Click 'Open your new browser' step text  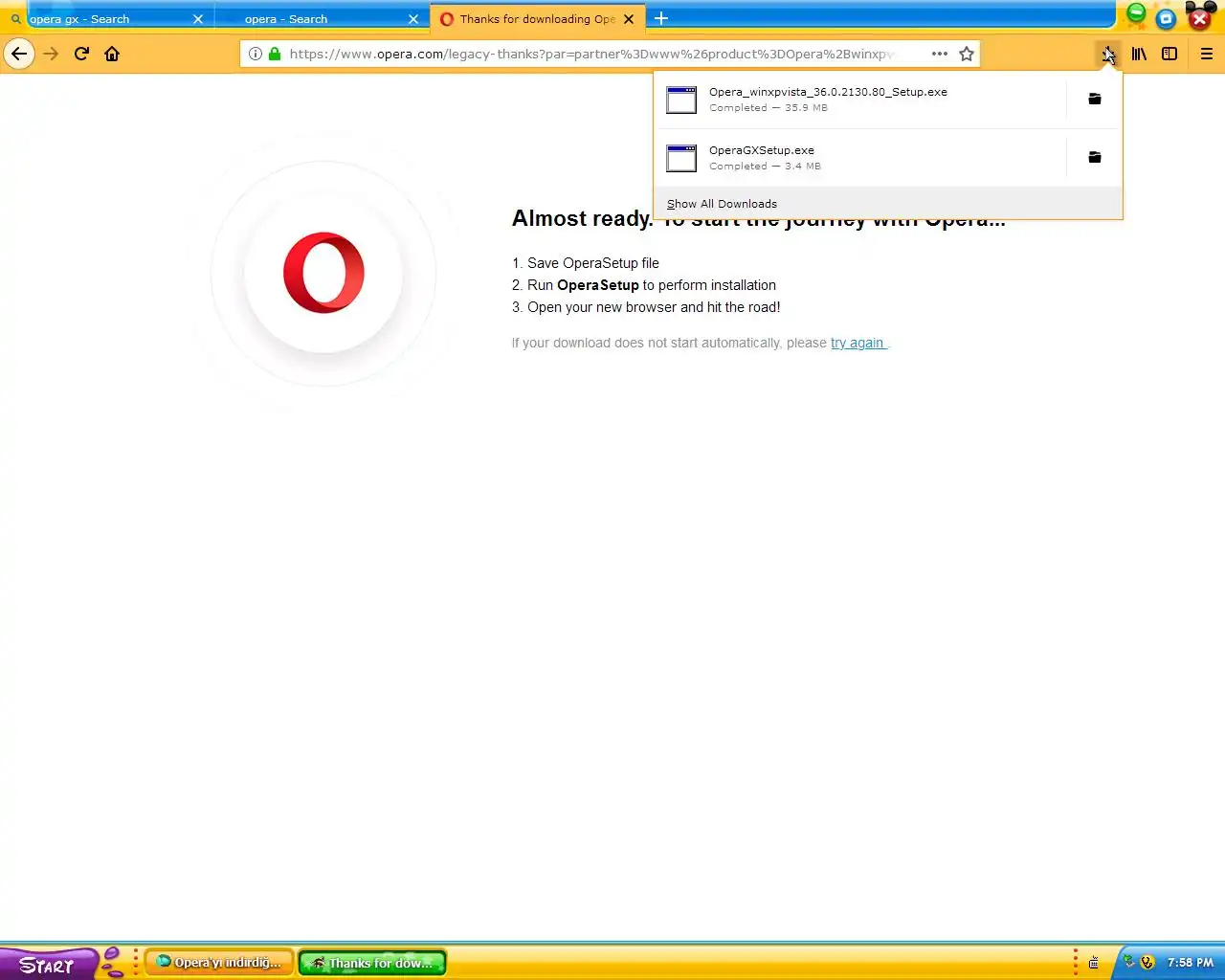coord(654,307)
